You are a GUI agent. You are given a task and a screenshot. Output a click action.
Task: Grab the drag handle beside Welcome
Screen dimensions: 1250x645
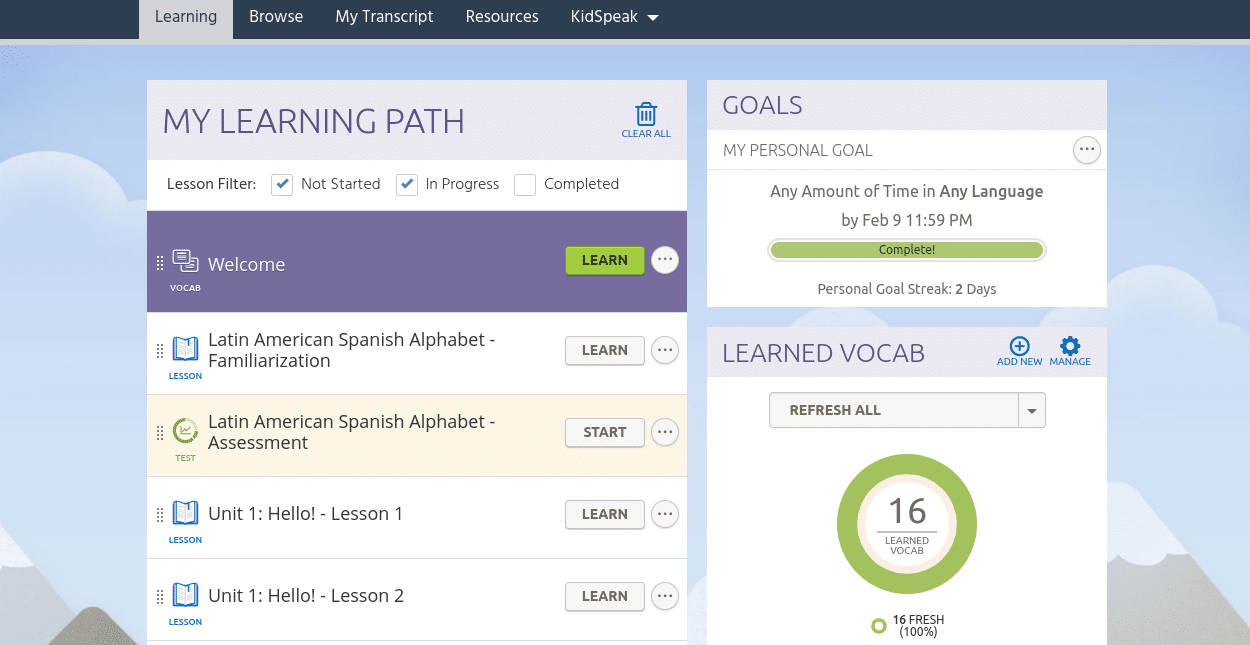pos(160,264)
